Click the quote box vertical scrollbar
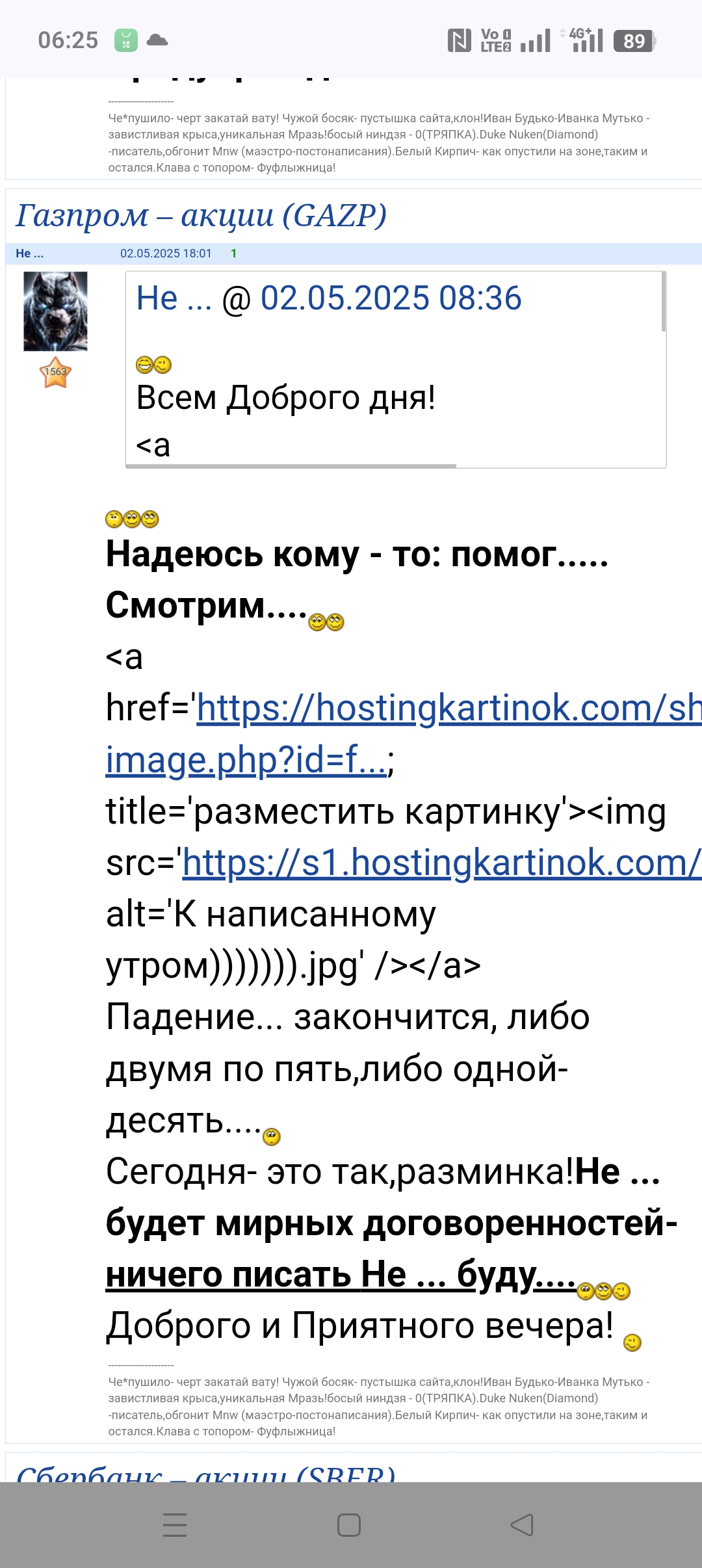Screen dimensions: 702x1568 pos(663,302)
